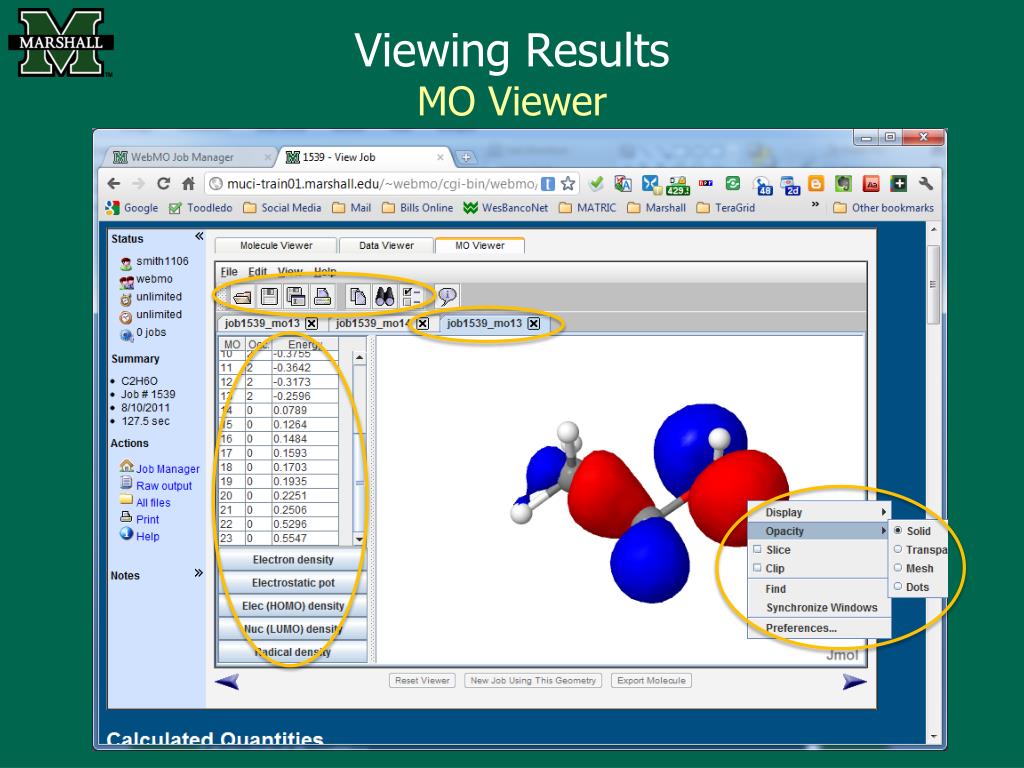Image resolution: width=1024 pixels, height=768 pixels.
Task: Click the info speech-bubble toolbar icon
Action: click(x=447, y=297)
